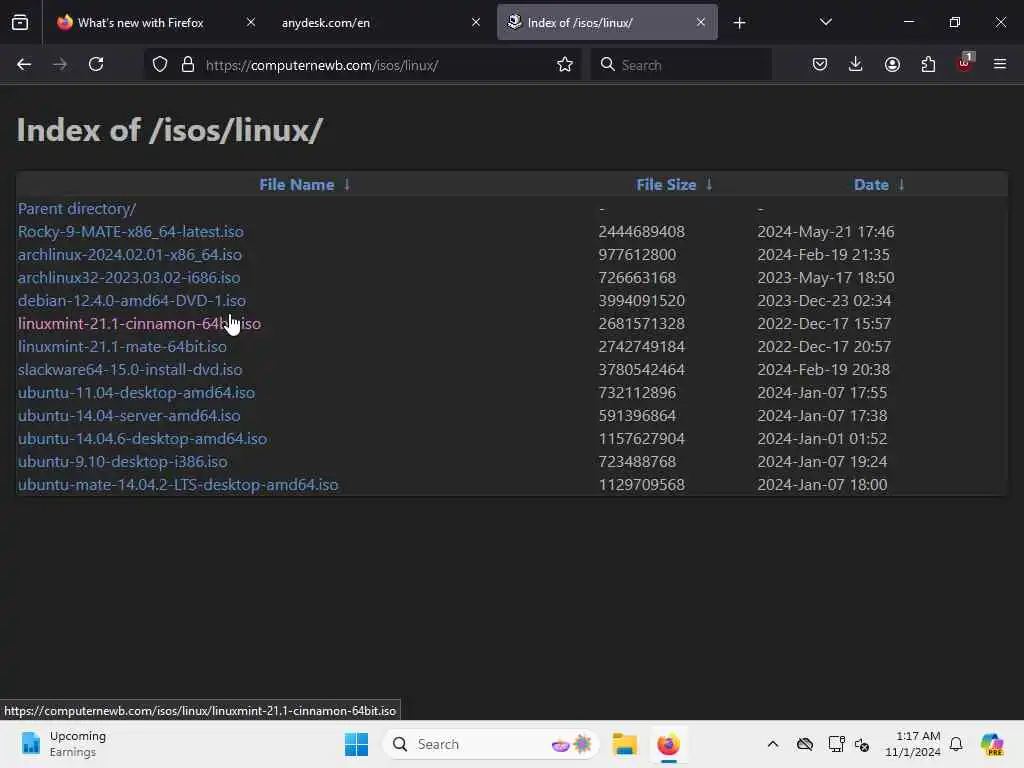Viewport: 1024px width, 768px height.
Task: Sort listing by File Size header
Action: 666,185
